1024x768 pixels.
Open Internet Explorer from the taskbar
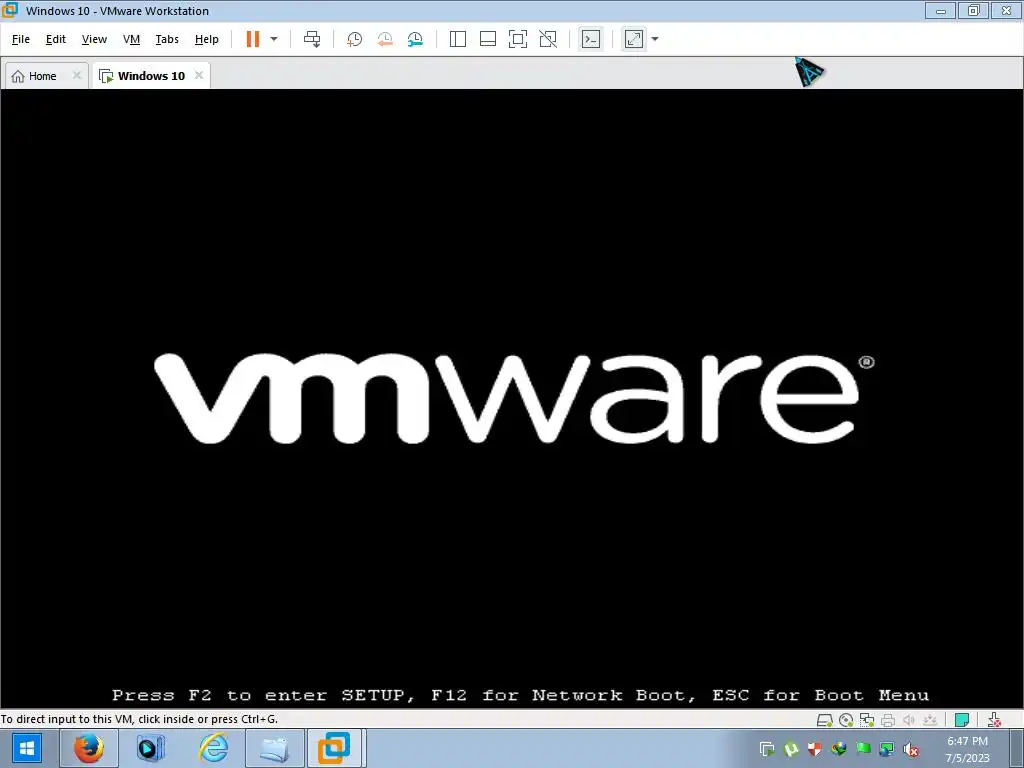pos(213,748)
